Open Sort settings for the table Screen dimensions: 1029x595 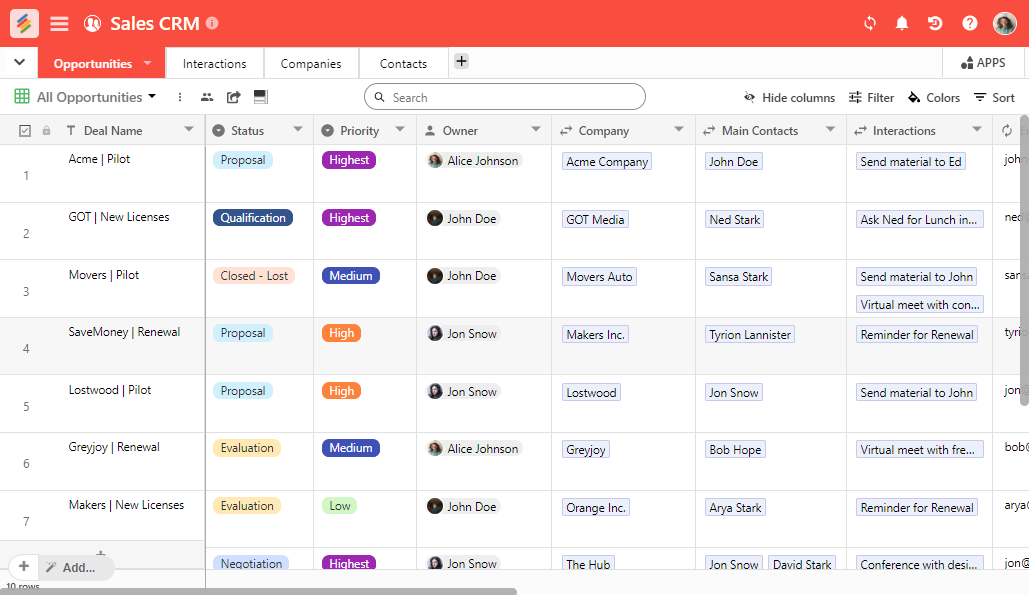coord(997,98)
